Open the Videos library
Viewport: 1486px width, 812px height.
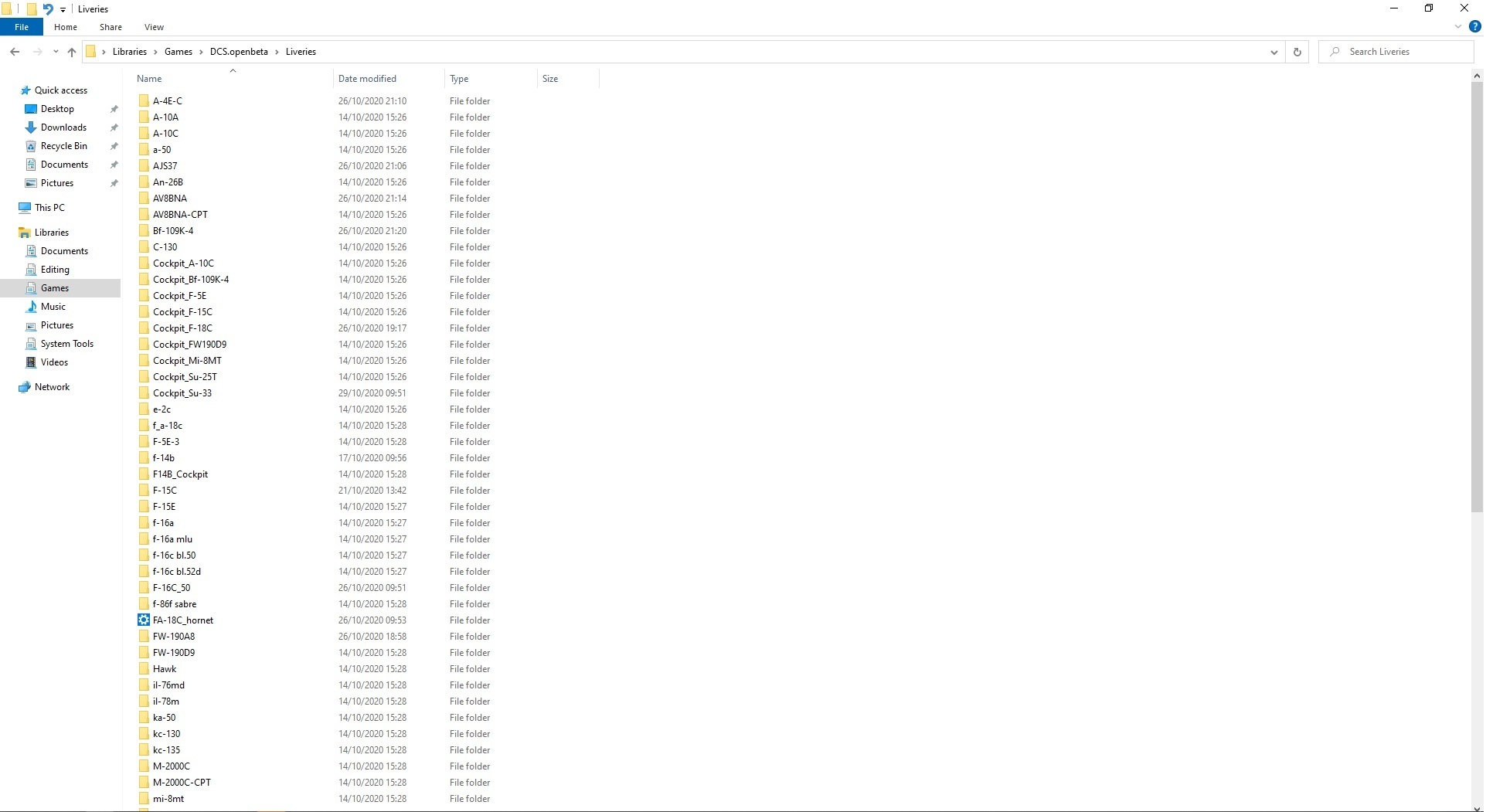54,362
